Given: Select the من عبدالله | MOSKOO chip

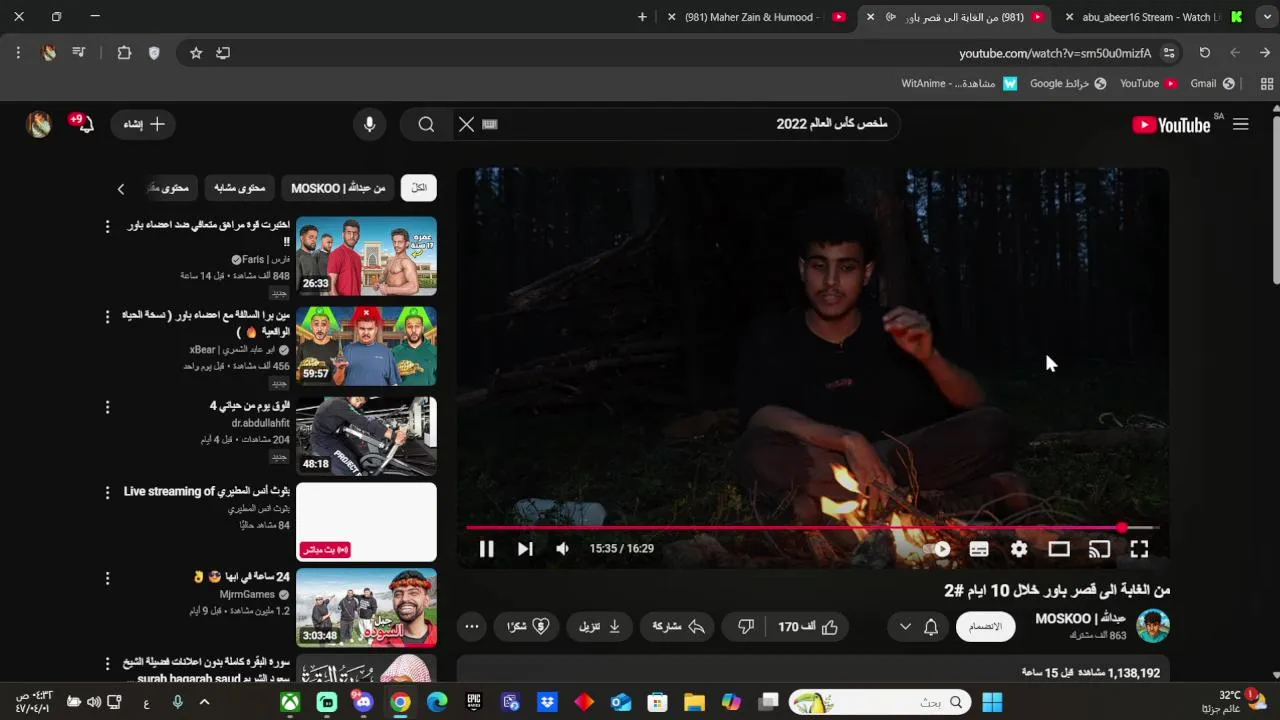Looking at the screenshot, I should 338,188.
